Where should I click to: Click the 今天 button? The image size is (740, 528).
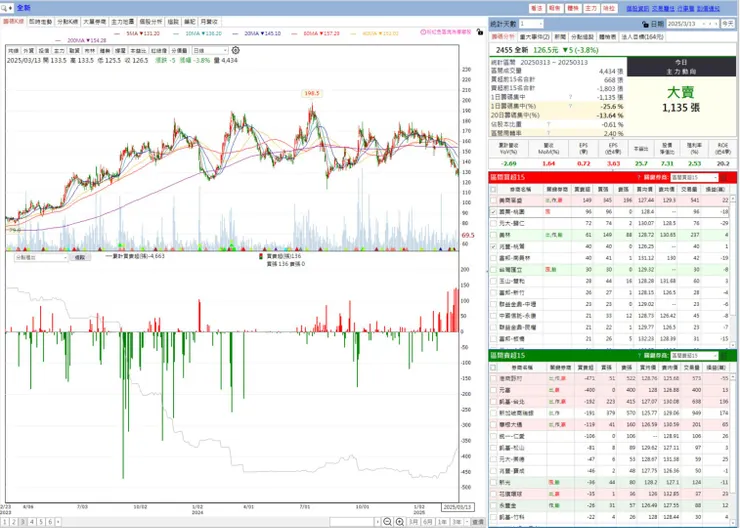click(728, 24)
